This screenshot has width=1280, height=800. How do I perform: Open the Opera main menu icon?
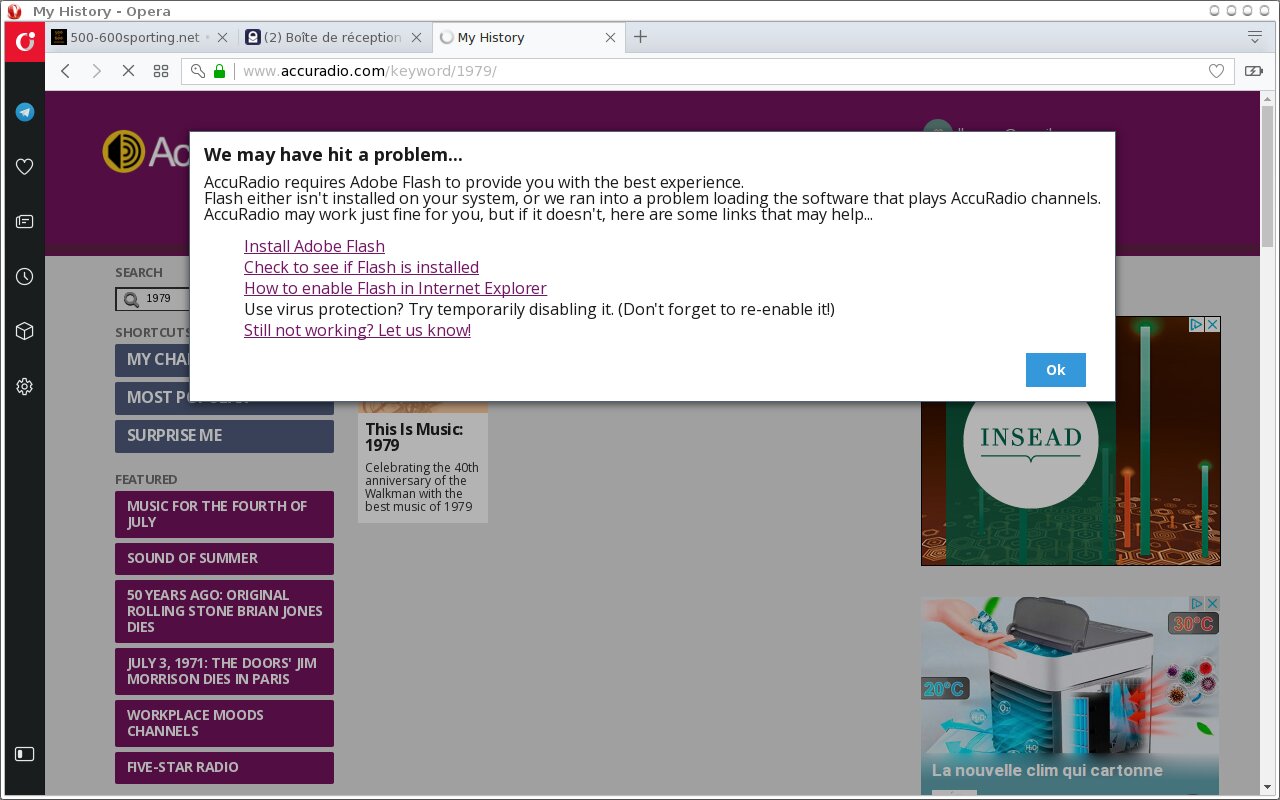[25, 41]
